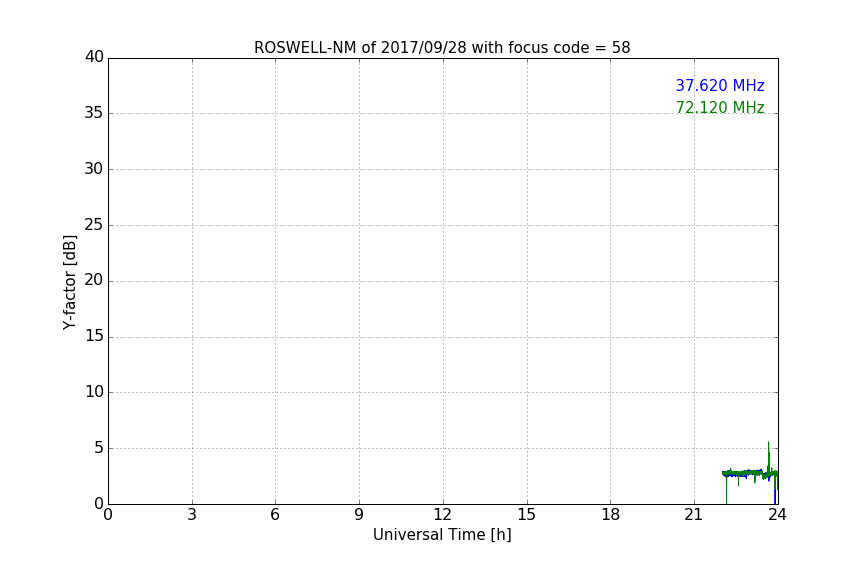Select the blue '37.620 MHz' legend label
The height and width of the screenshot is (576, 864).
720,85
